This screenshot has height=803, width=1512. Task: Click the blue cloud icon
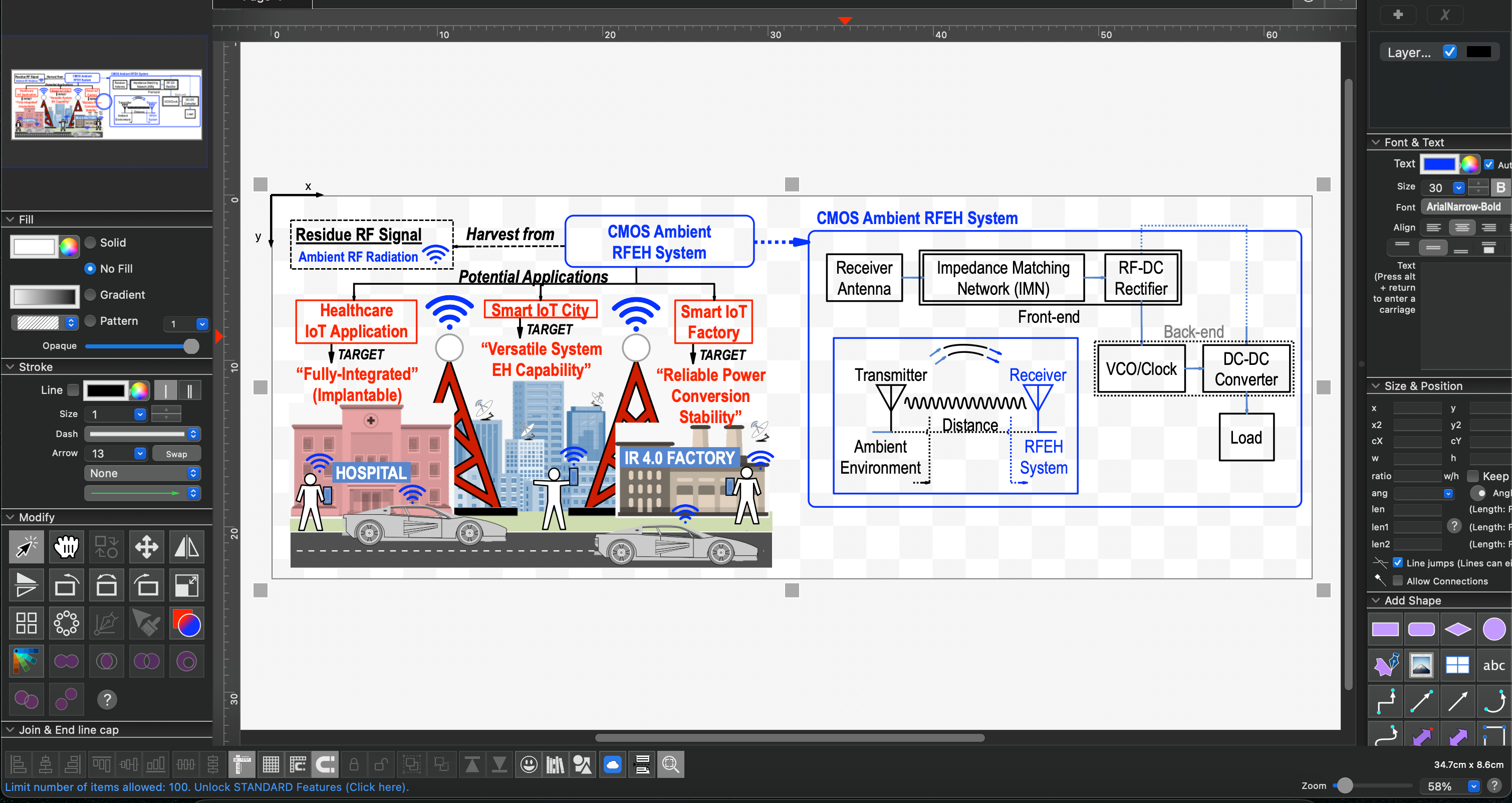click(612, 764)
